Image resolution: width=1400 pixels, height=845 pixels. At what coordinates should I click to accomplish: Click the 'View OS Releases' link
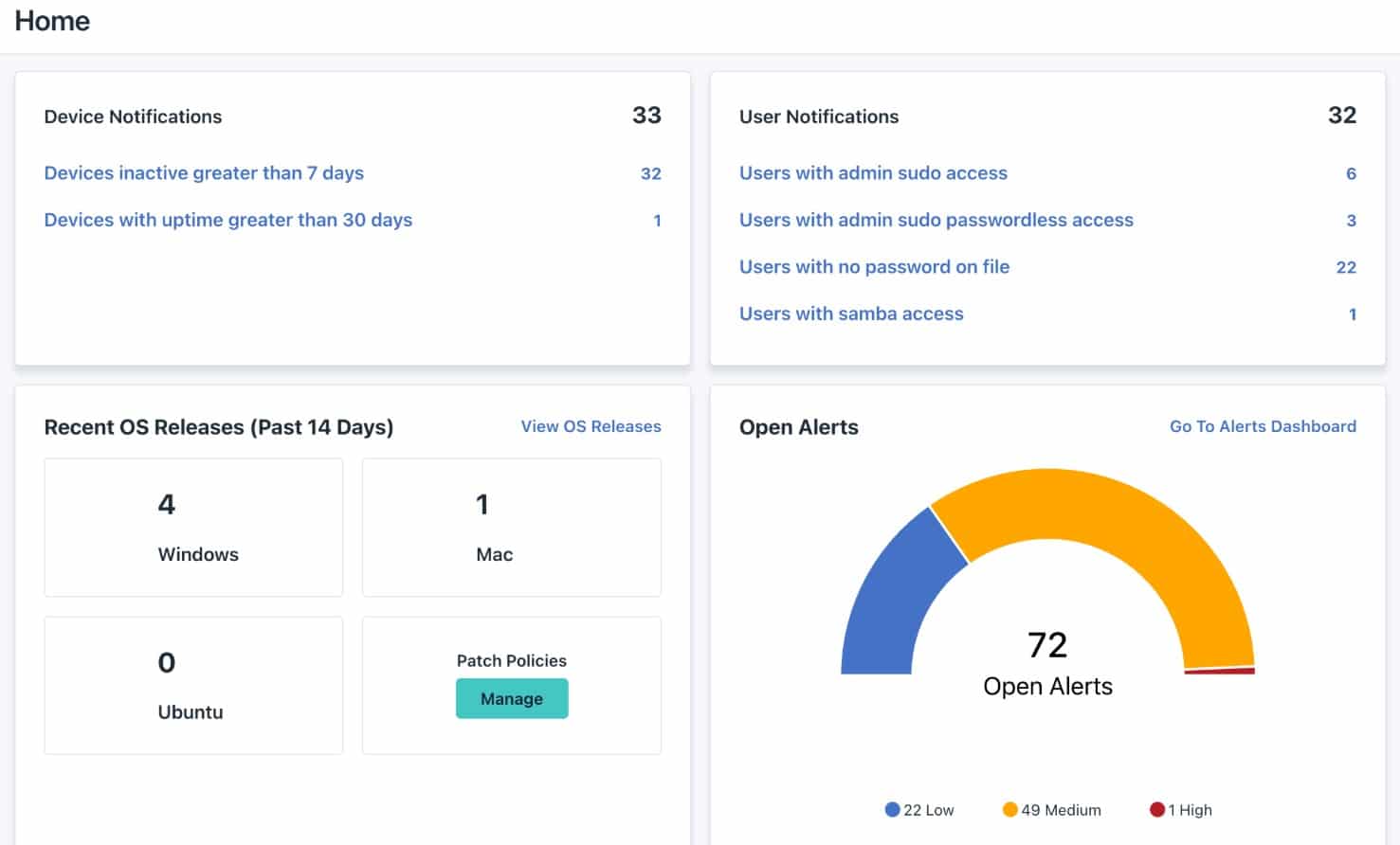coord(591,426)
